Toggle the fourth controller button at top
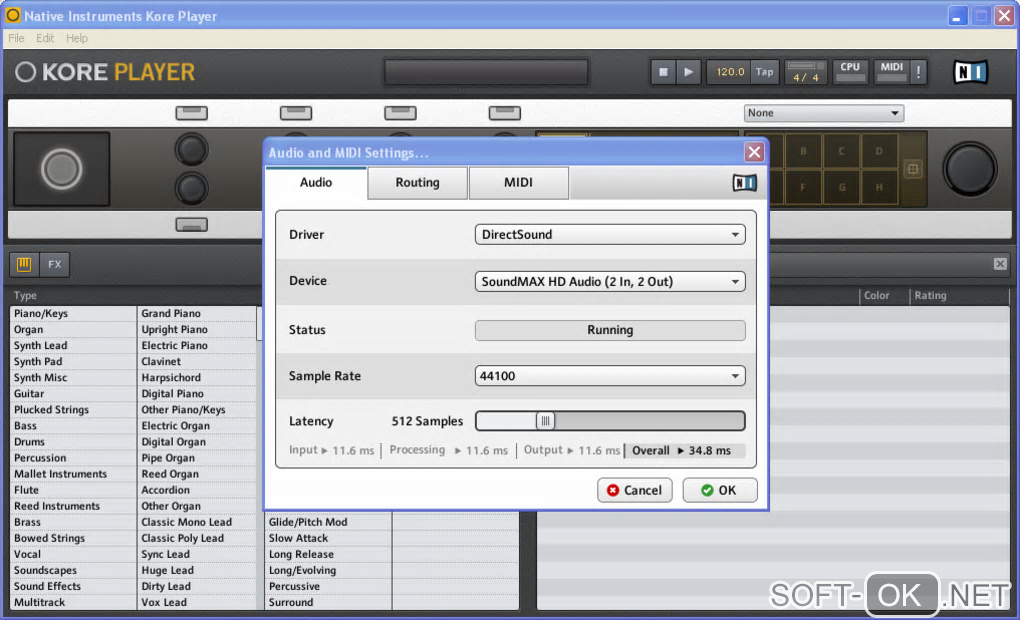 tap(504, 113)
